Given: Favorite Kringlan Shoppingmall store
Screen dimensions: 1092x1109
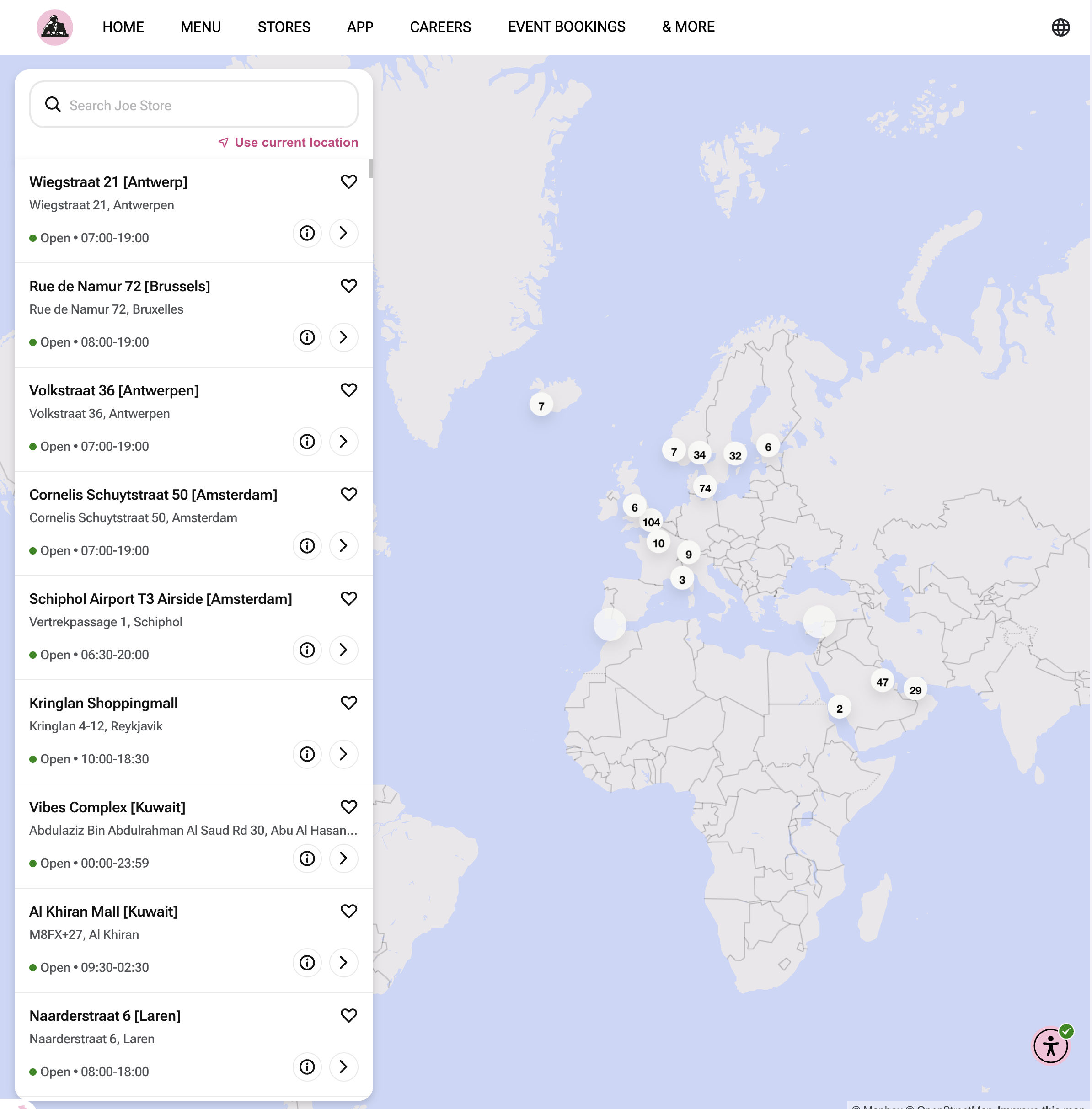Looking at the screenshot, I should 349,703.
